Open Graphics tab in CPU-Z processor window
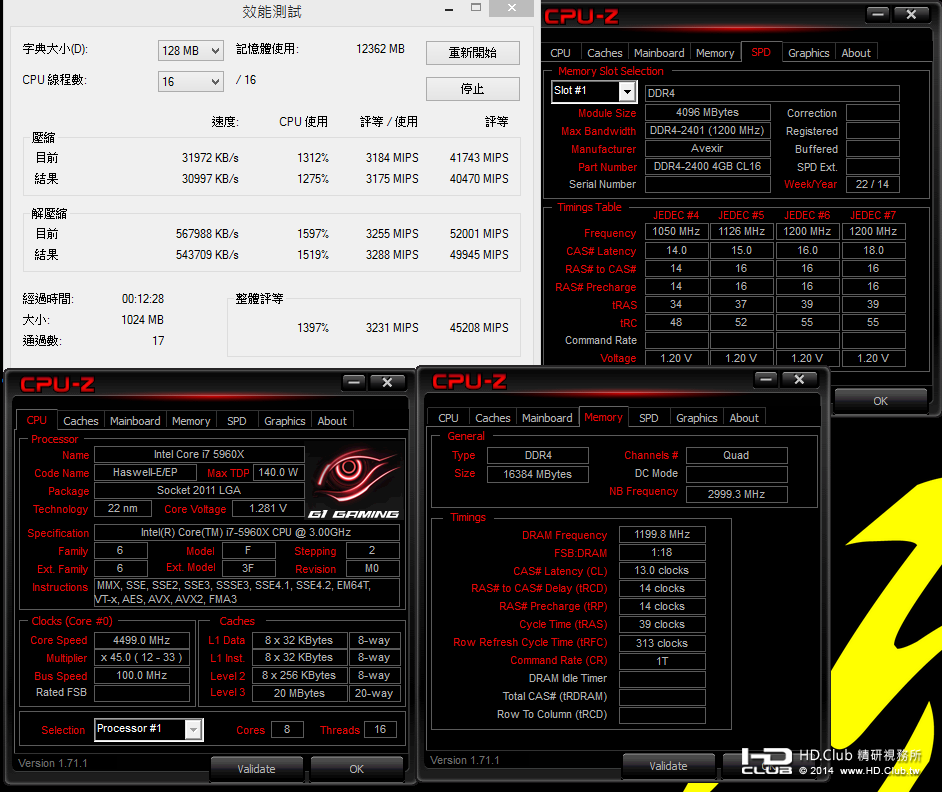This screenshot has width=942, height=792. click(x=285, y=421)
